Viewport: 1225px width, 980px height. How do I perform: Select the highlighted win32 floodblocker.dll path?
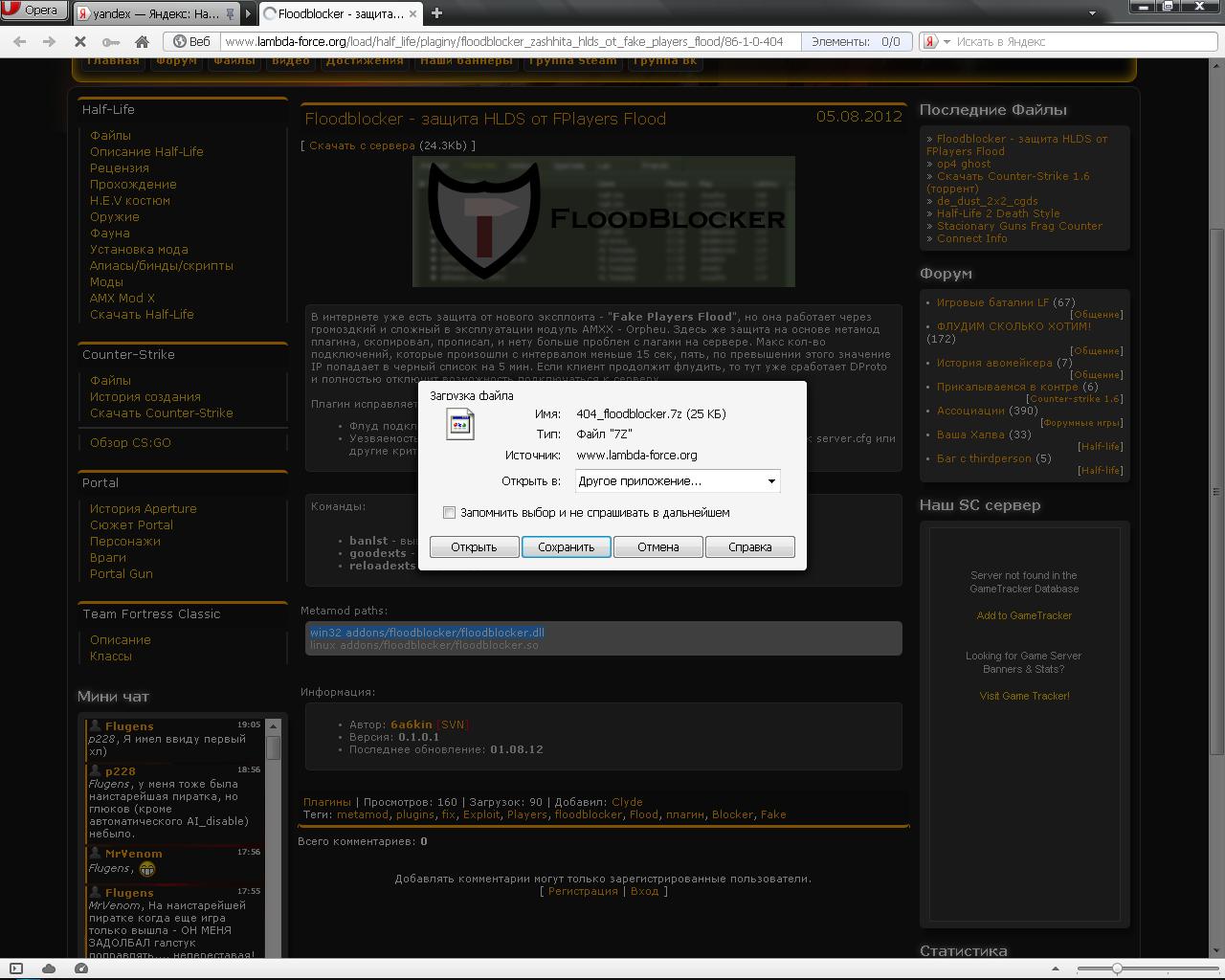pos(427,633)
